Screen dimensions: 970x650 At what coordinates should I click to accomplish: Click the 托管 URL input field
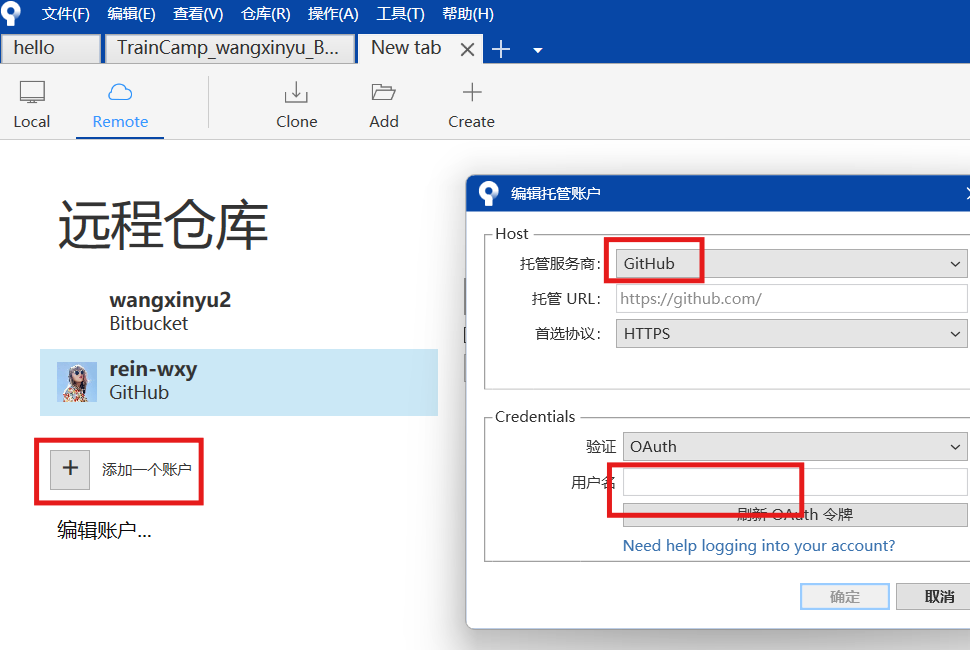[792, 299]
